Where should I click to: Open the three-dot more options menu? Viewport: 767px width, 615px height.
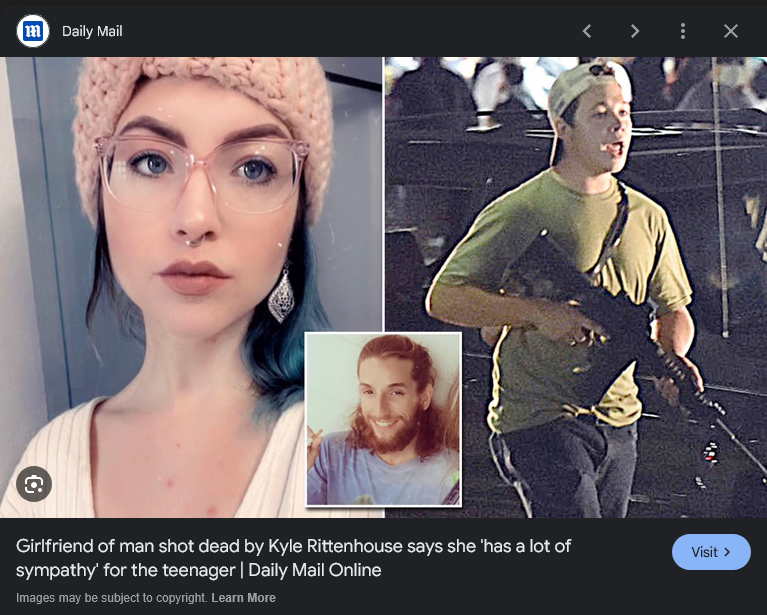pyautogui.click(x=683, y=31)
